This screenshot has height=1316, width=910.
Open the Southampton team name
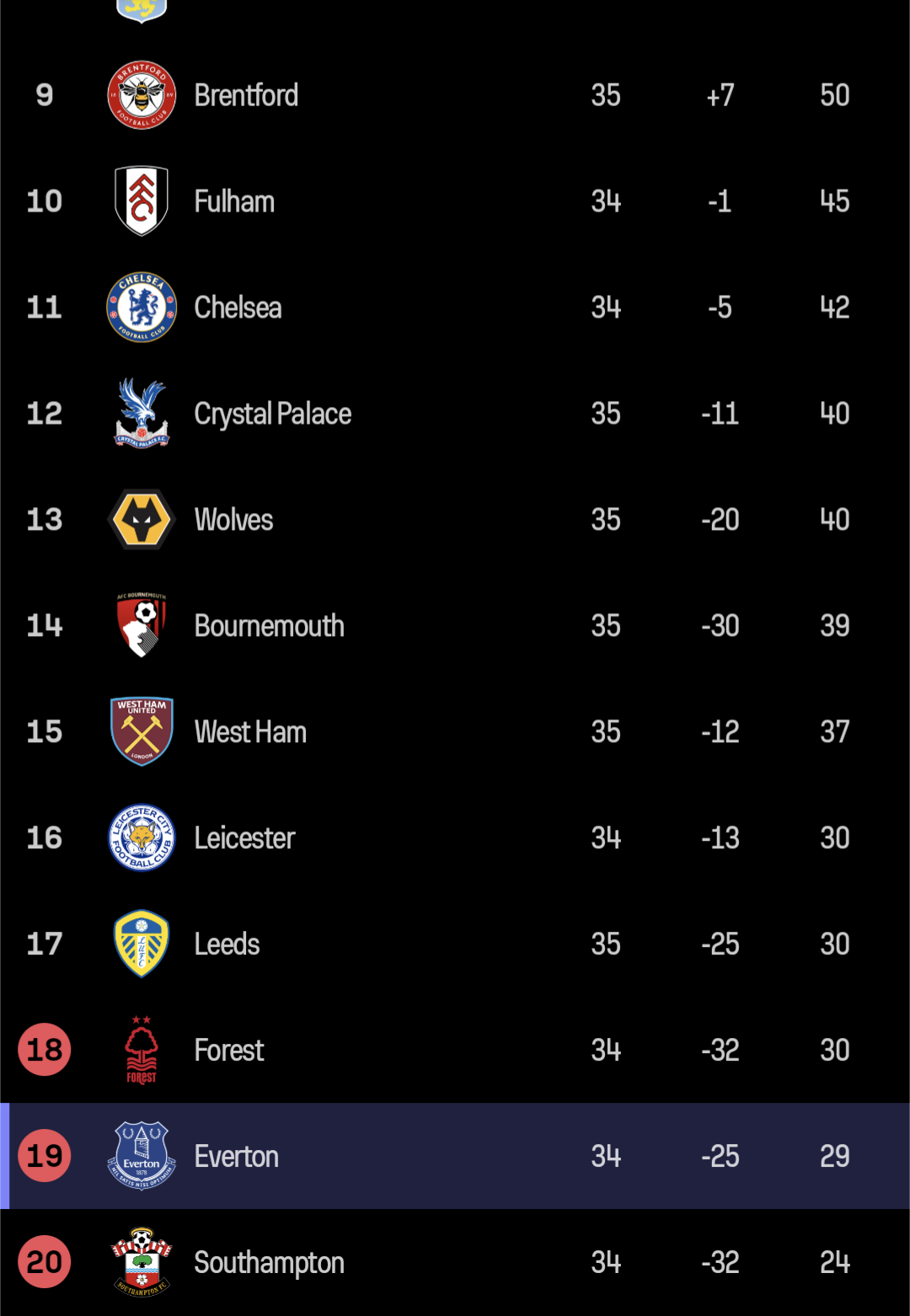pos(270,1264)
